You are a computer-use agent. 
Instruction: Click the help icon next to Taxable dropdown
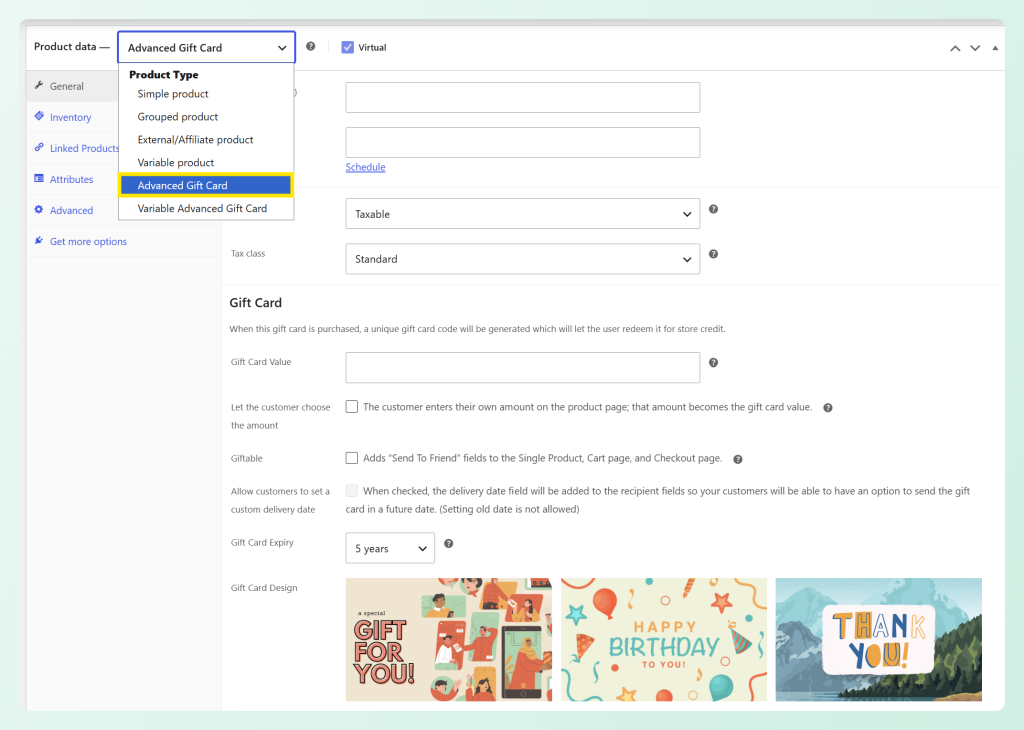[713, 209]
